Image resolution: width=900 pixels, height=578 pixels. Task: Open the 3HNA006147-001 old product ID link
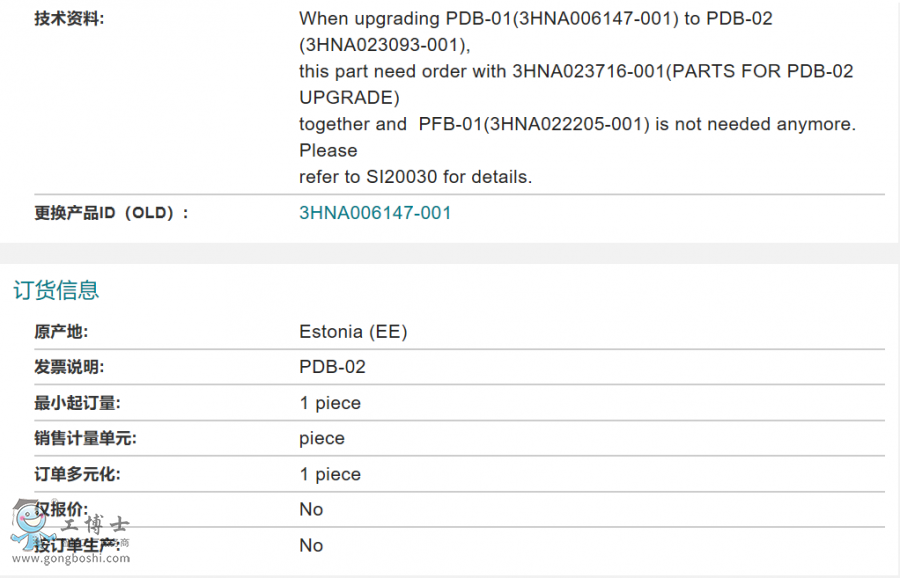click(375, 213)
